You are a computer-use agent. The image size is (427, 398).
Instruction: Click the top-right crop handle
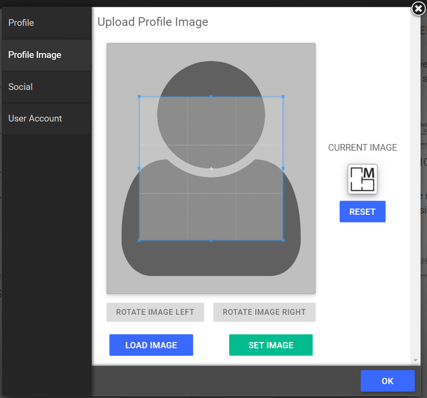pos(283,97)
